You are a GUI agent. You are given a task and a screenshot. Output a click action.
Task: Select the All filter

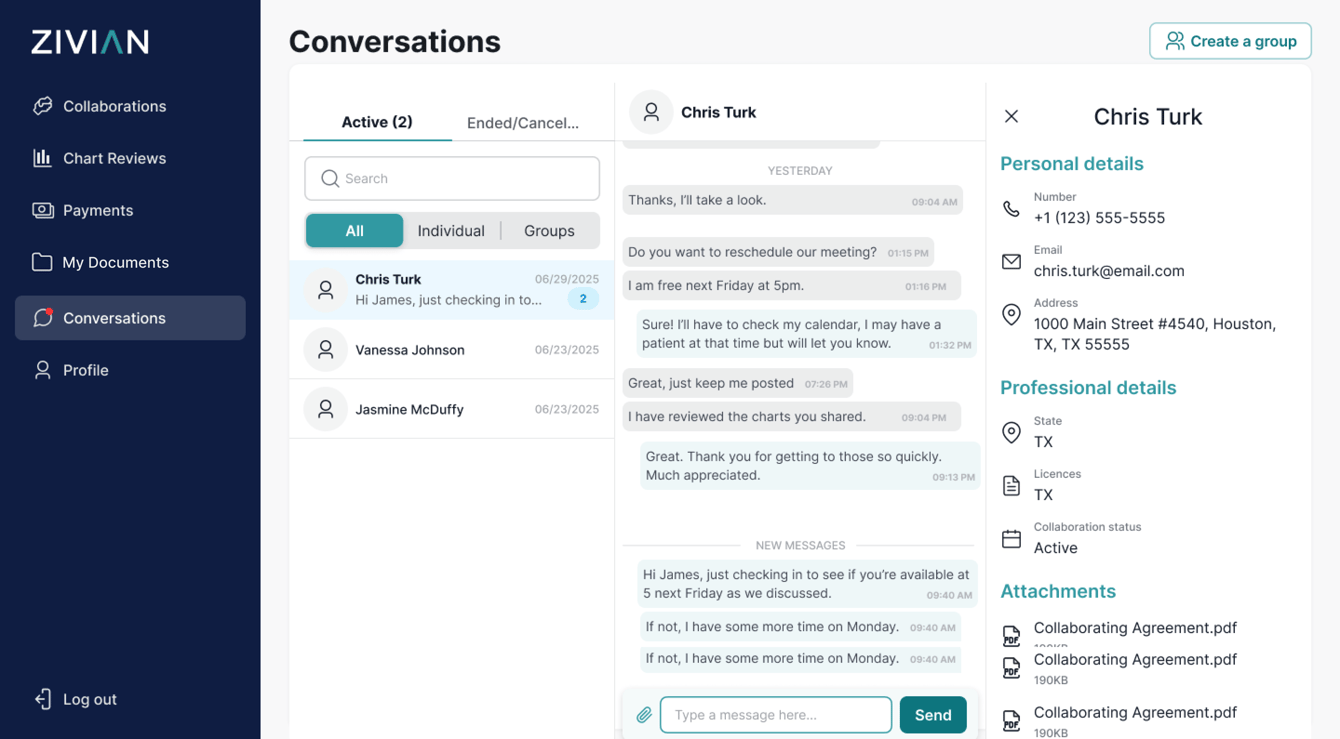click(x=354, y=231)
